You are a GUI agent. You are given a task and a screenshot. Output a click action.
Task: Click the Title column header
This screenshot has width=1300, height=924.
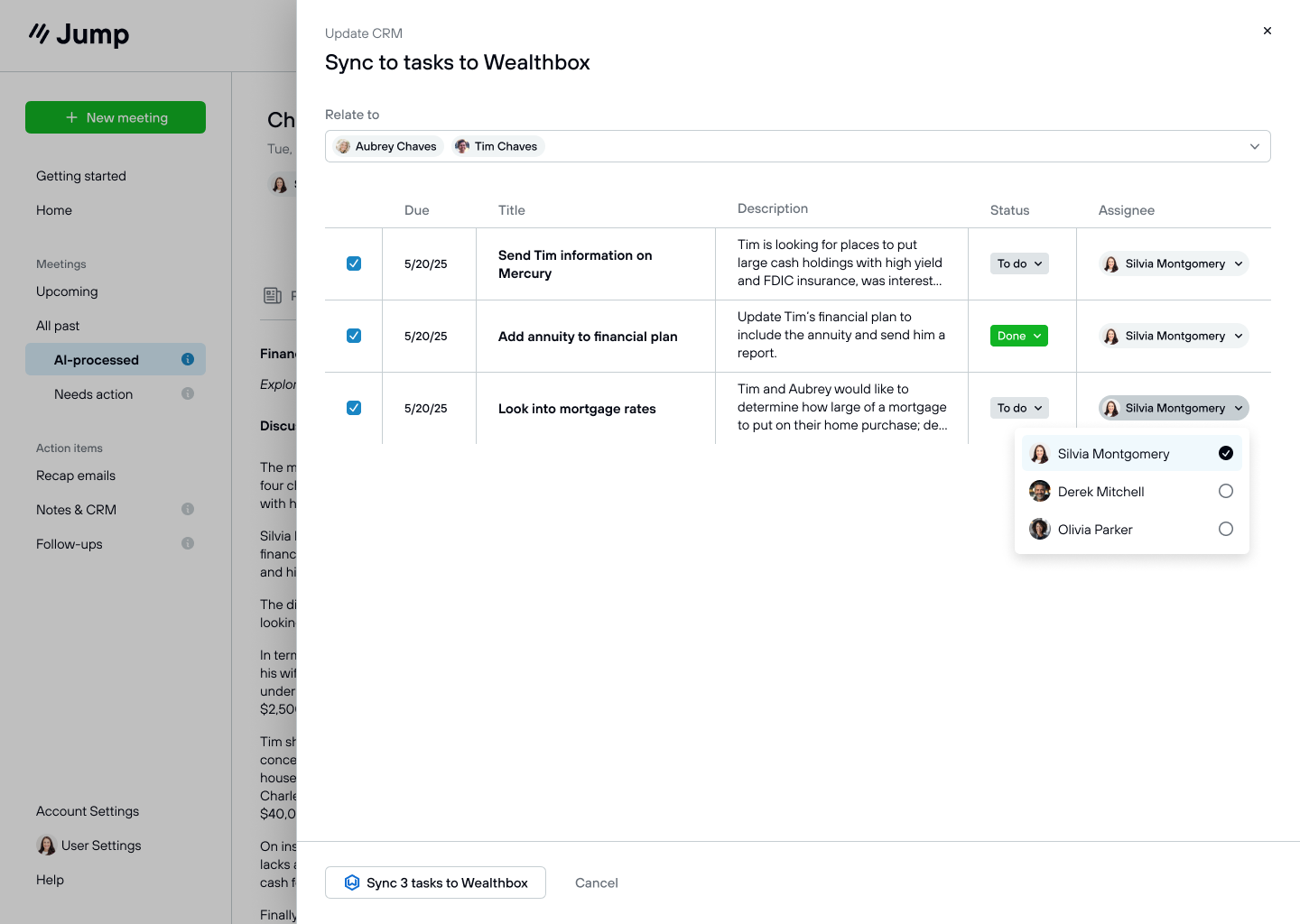pos(511,210)
